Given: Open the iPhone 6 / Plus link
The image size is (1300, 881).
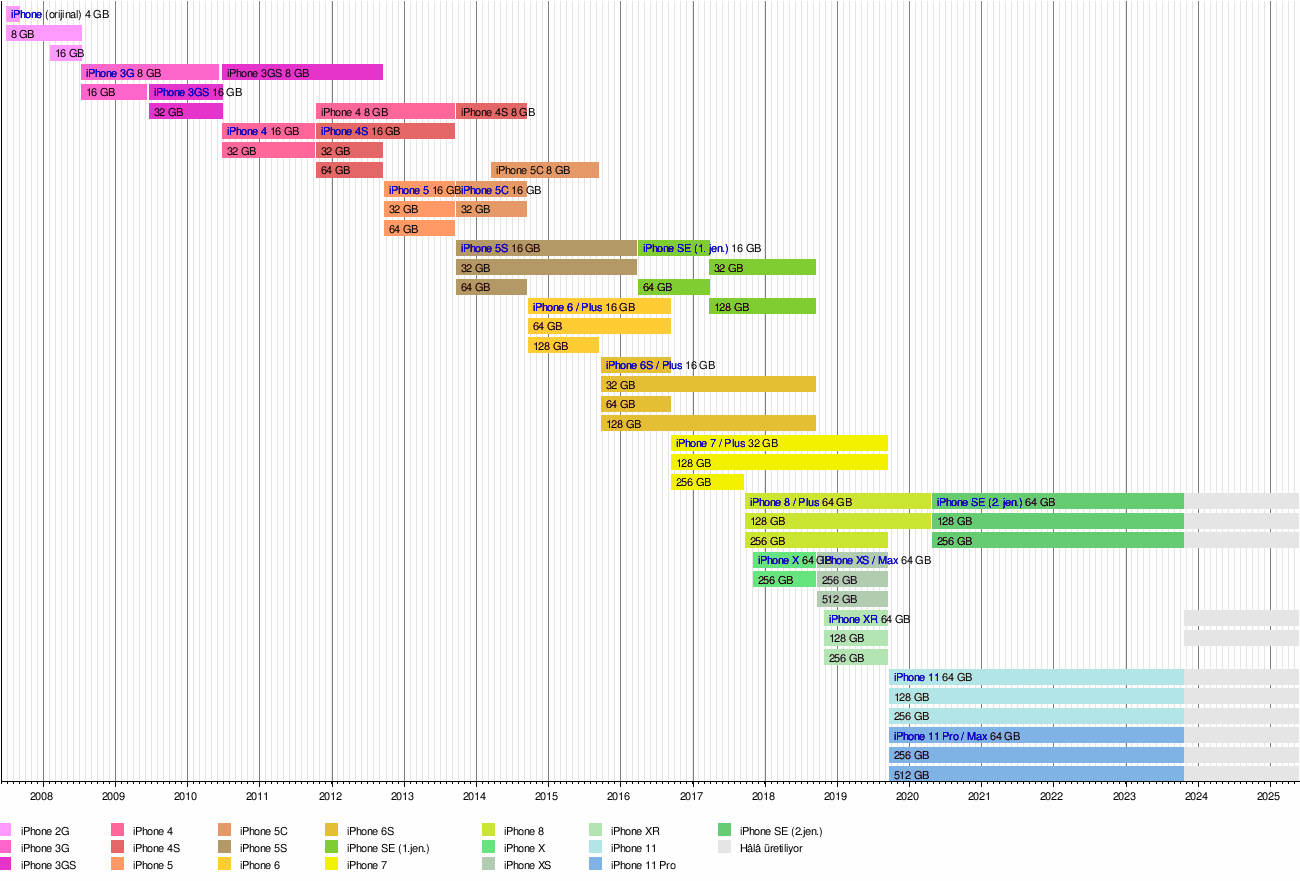Looking at the screenshot, I should (567, 308).
